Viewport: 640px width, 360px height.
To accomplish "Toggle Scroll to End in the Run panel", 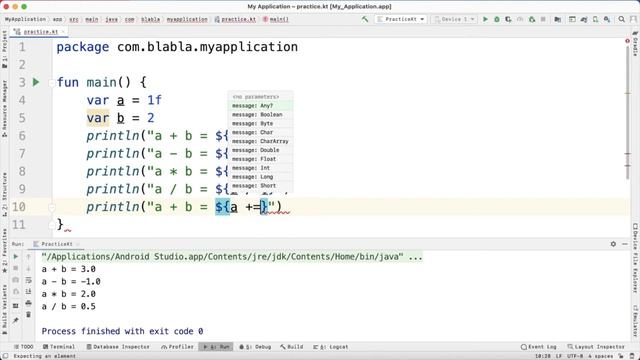I will tap(28, 291).
